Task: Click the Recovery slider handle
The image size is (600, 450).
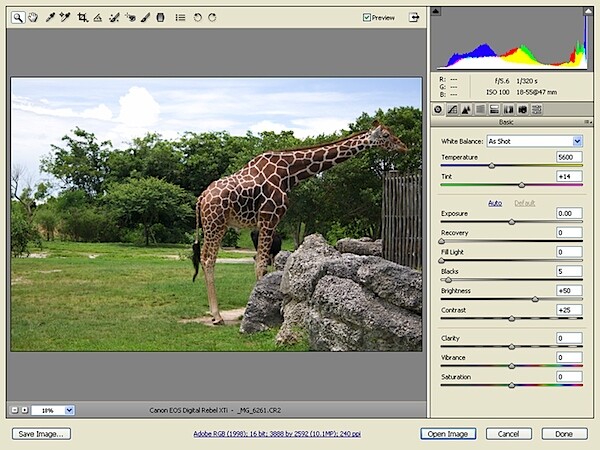Action: 442,241
